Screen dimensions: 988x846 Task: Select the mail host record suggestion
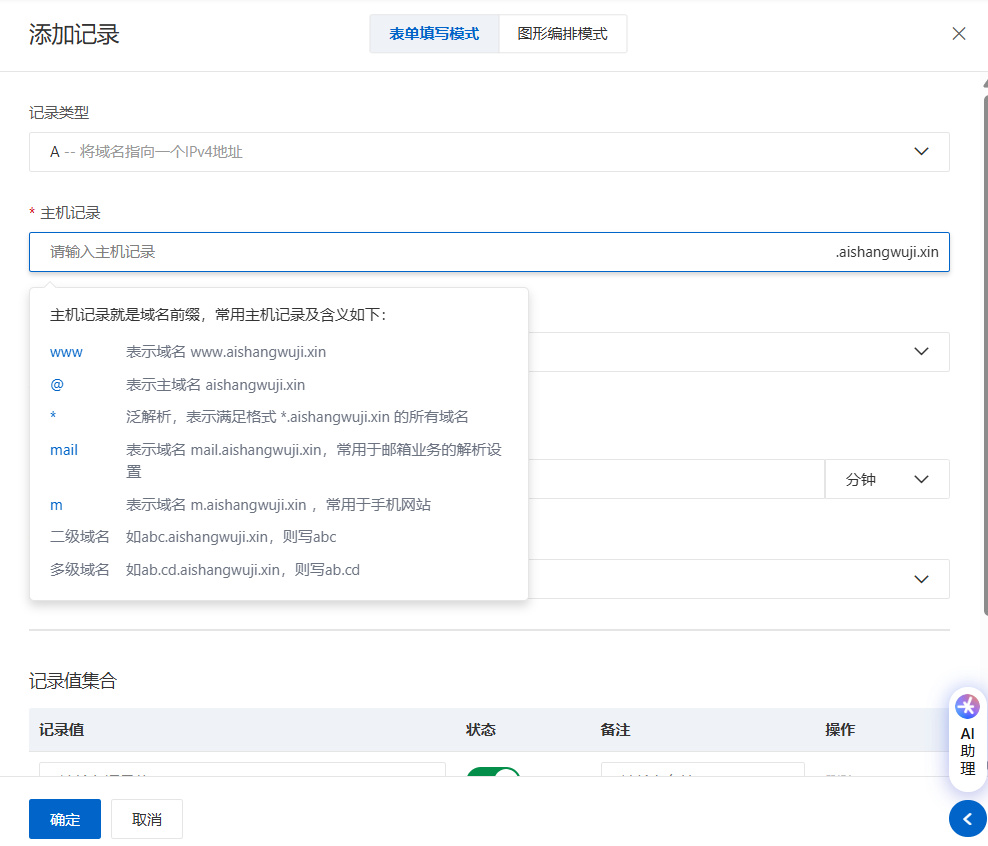pyautogui.click(x=64, y=450)
